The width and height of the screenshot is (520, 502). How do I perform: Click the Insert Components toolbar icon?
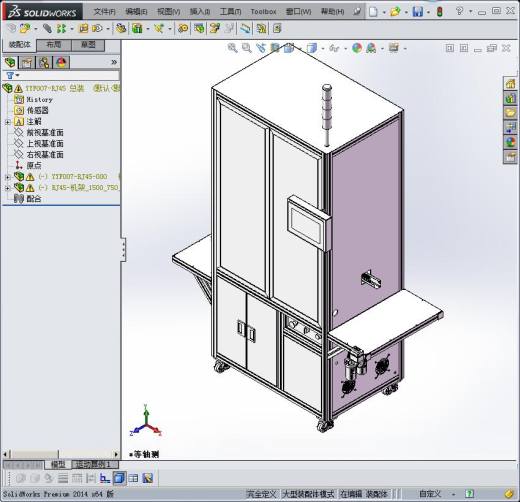pos(24,29)
